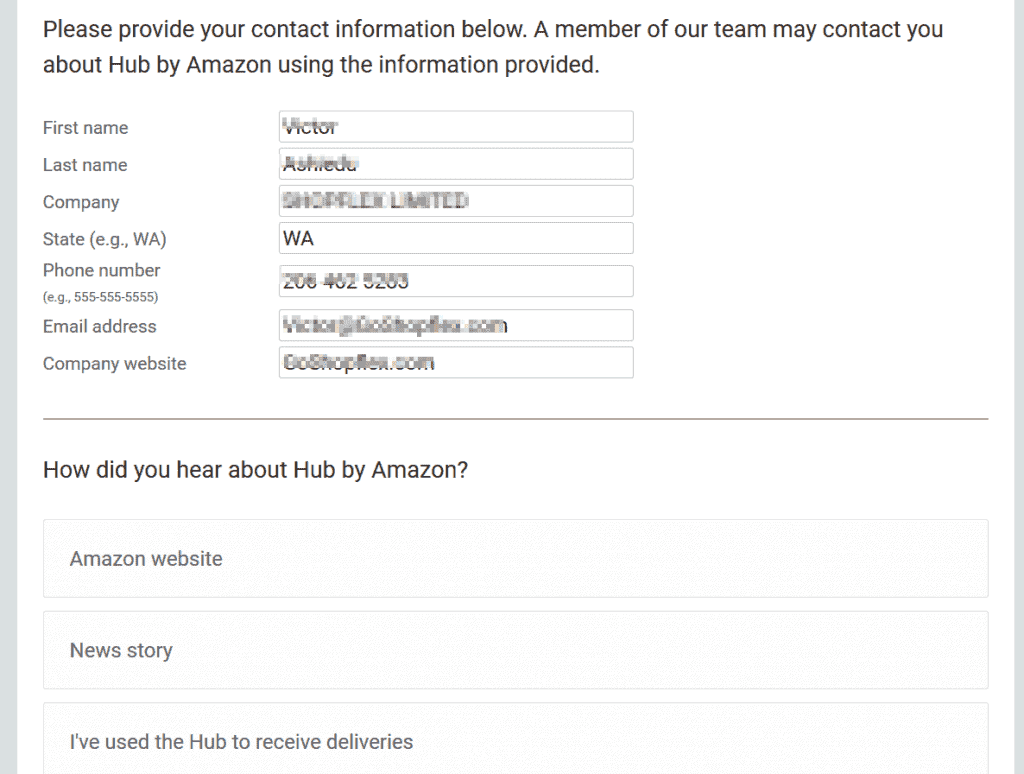This screenshot has height=774, width=1024.
Task: Select the Company input field
Action: (456, 201)
